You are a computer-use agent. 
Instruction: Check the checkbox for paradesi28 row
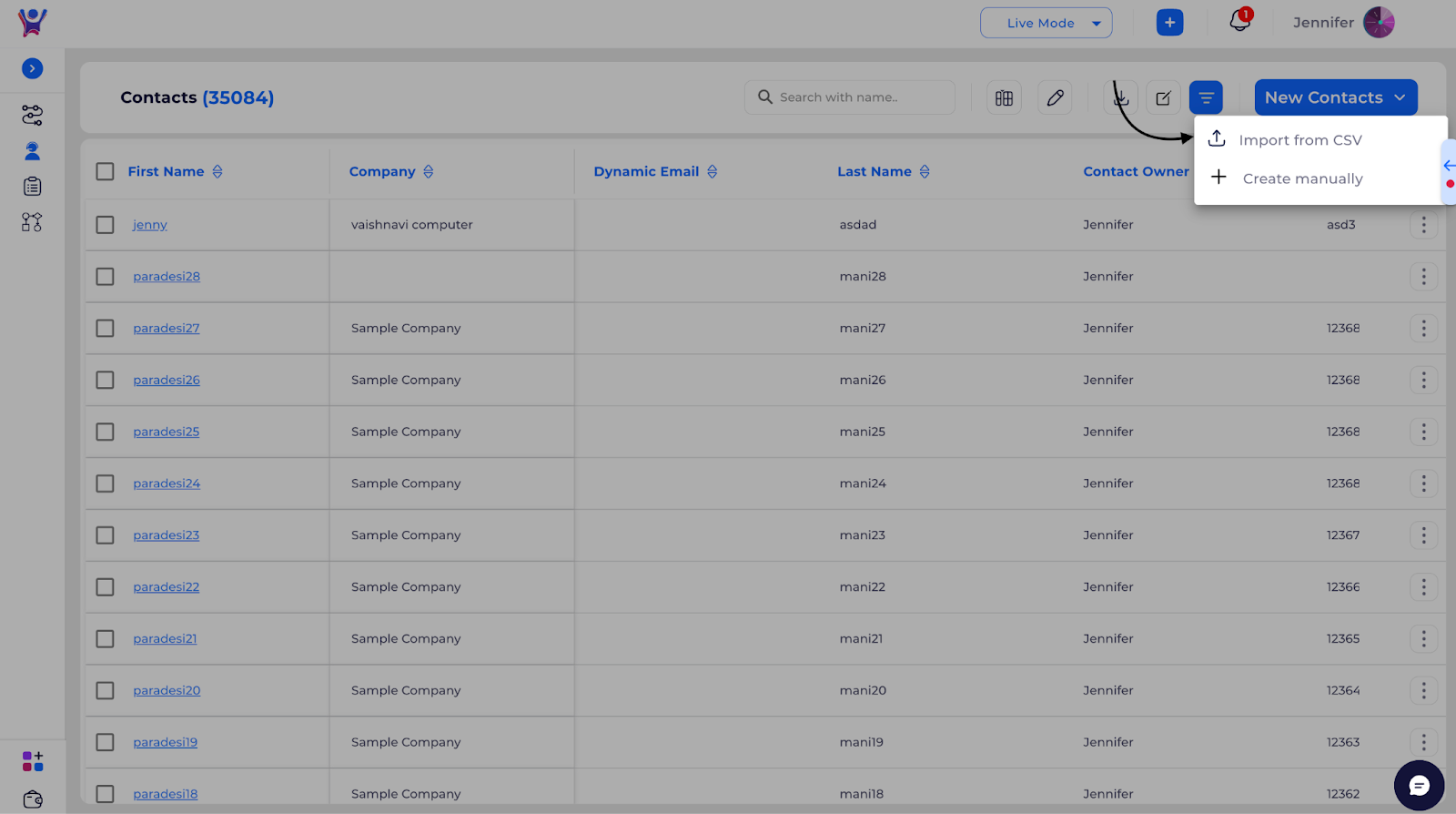click(x=106, y=276)
